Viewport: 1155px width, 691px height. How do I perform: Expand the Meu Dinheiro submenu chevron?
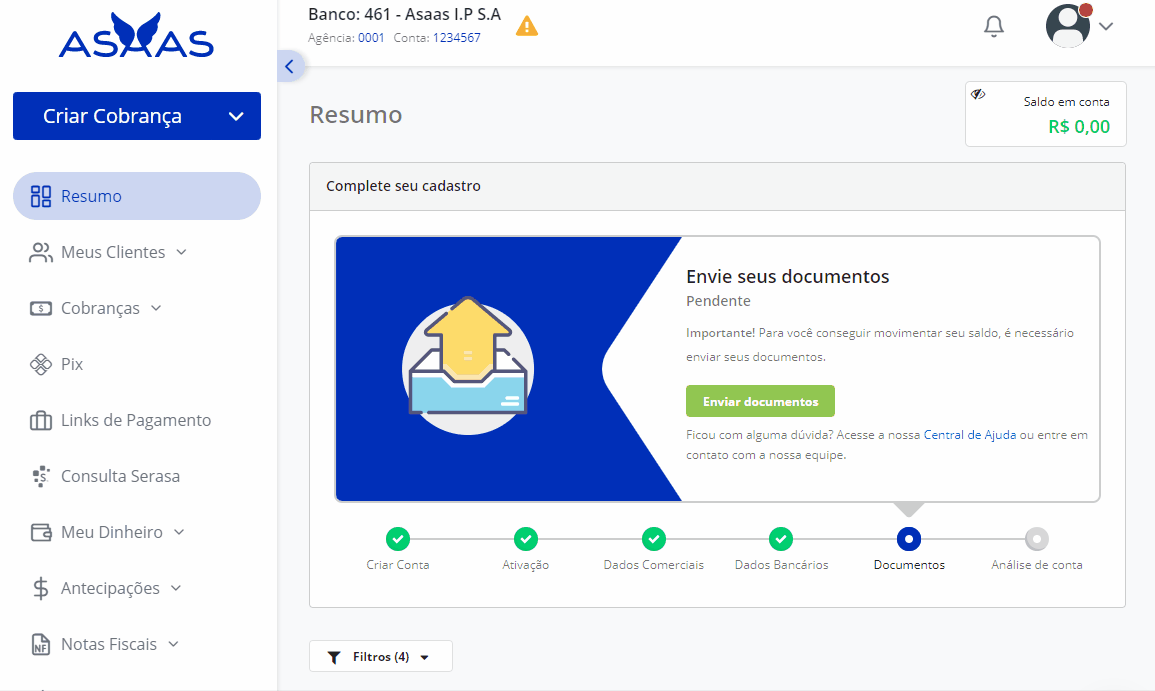pos(179,532)
